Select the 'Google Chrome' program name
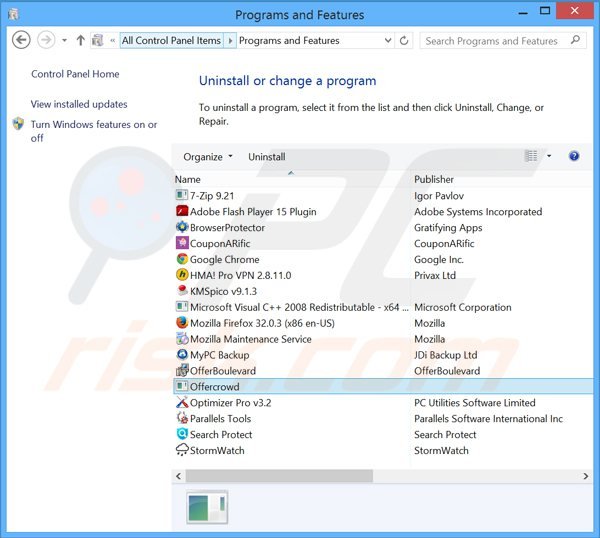Image resolution: width=600 pixels, height=538 pixels. point(224,259)
